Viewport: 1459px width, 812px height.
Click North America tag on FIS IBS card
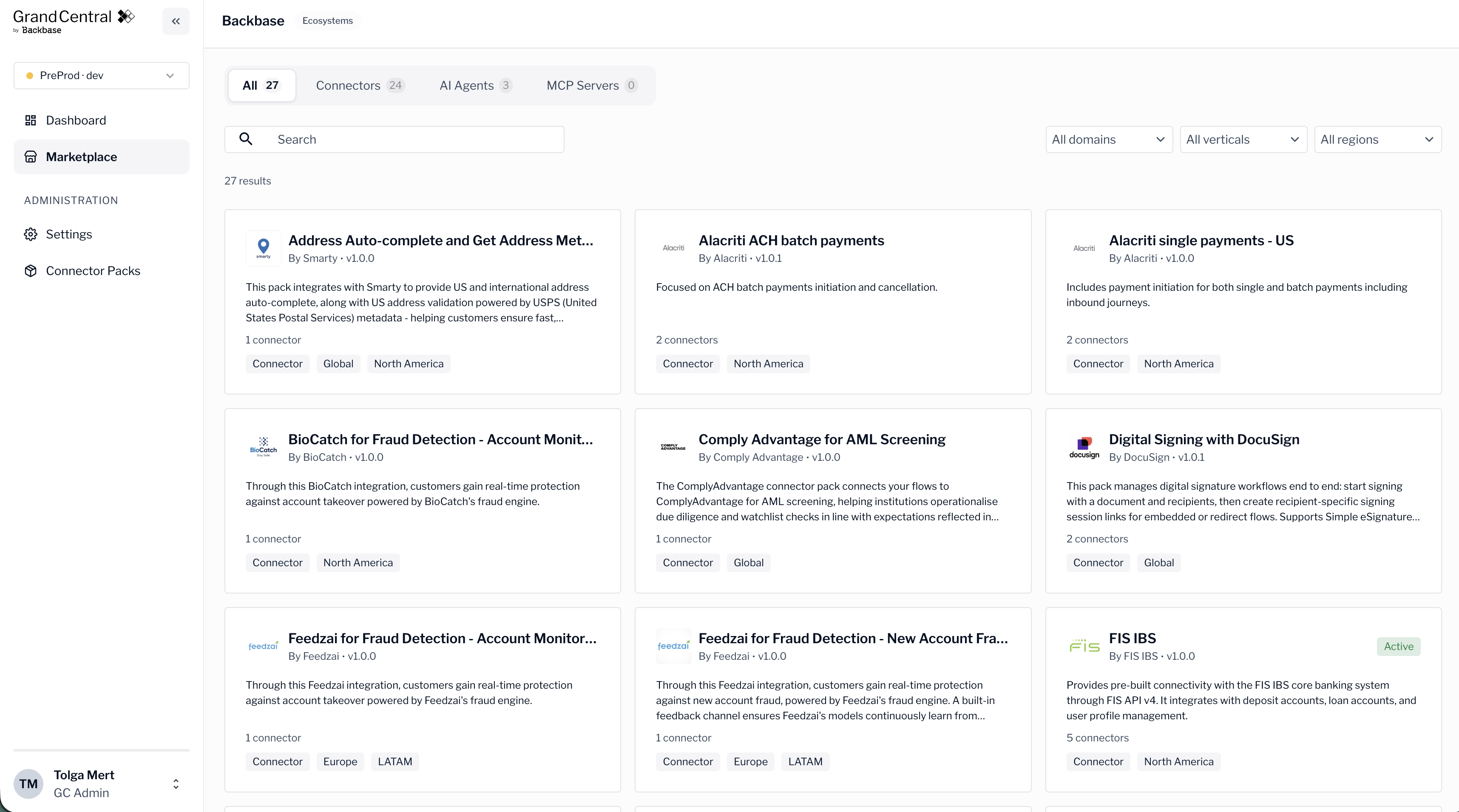click(x=1178, y=761)
